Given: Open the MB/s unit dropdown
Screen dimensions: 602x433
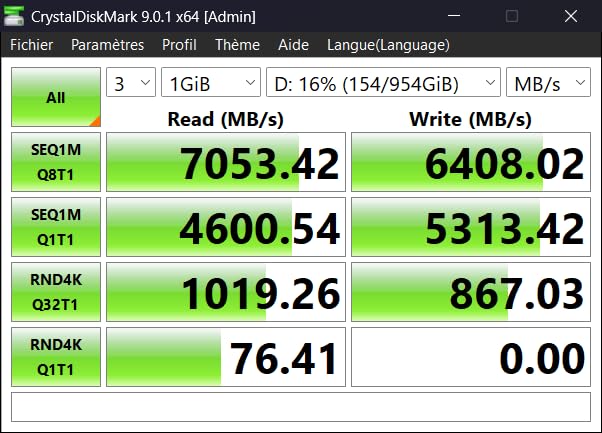Looking at the screenshot, I should click(x=548, y=83).
